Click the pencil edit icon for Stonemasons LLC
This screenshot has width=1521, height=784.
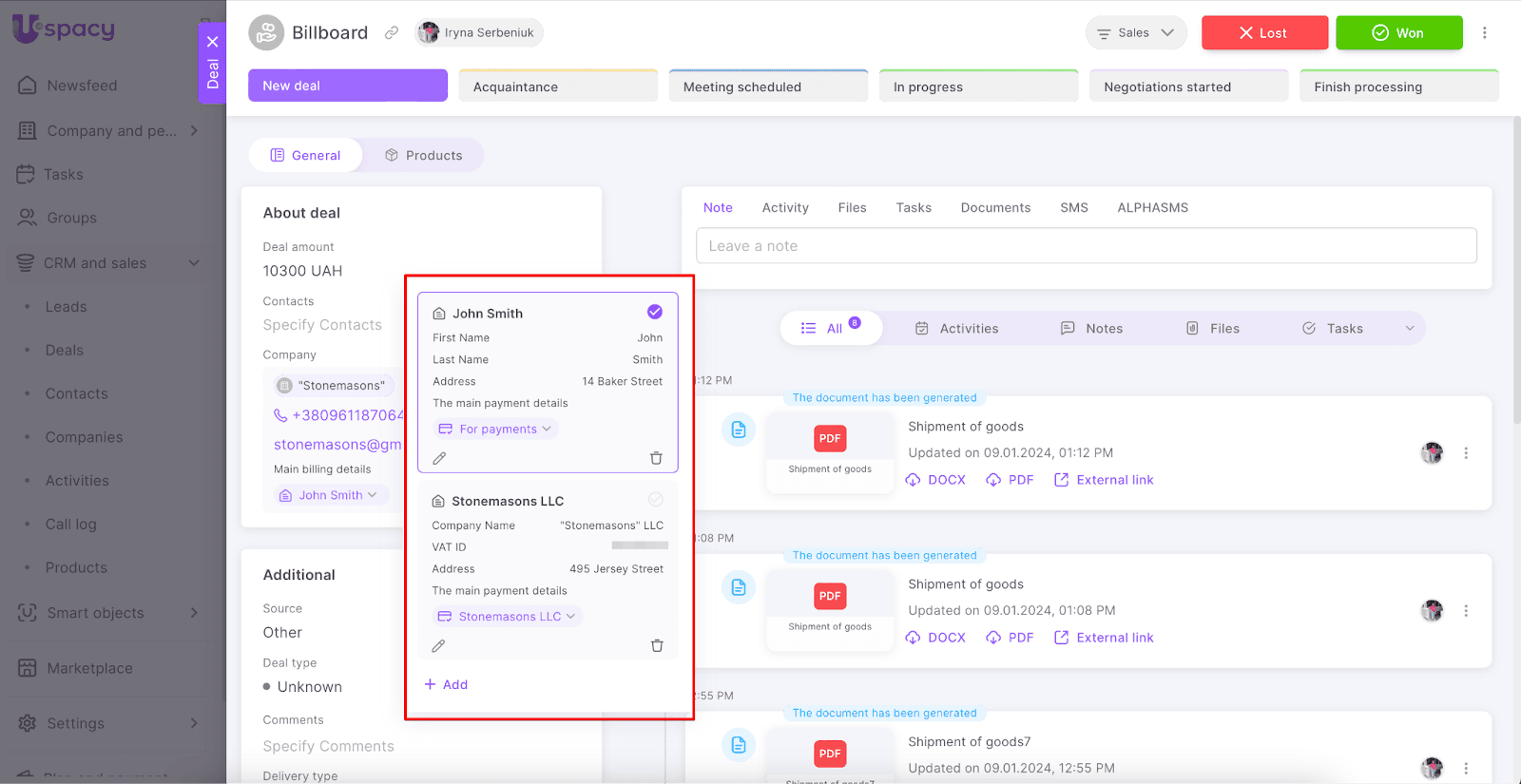438,645
